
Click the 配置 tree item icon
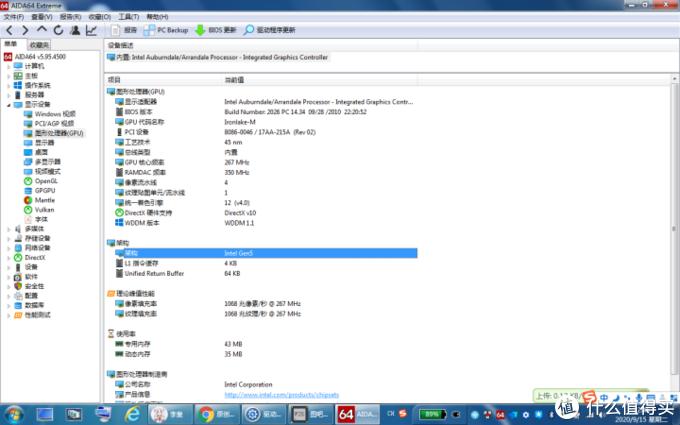[18, 296]
